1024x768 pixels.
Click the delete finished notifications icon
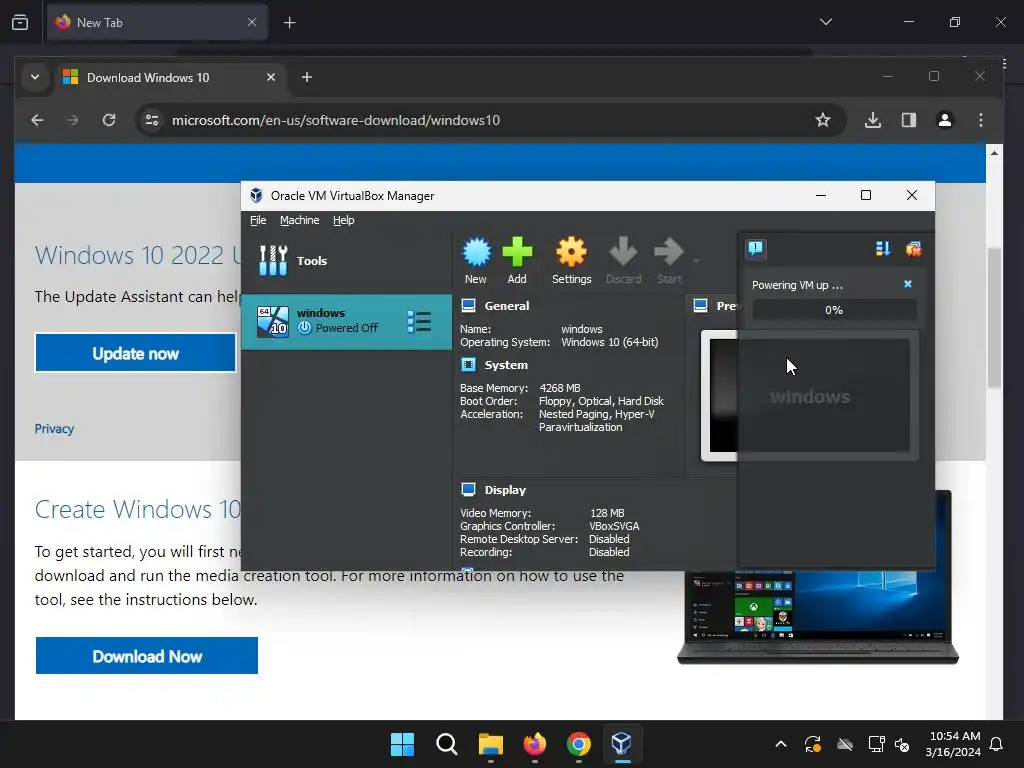coord(913,248)
